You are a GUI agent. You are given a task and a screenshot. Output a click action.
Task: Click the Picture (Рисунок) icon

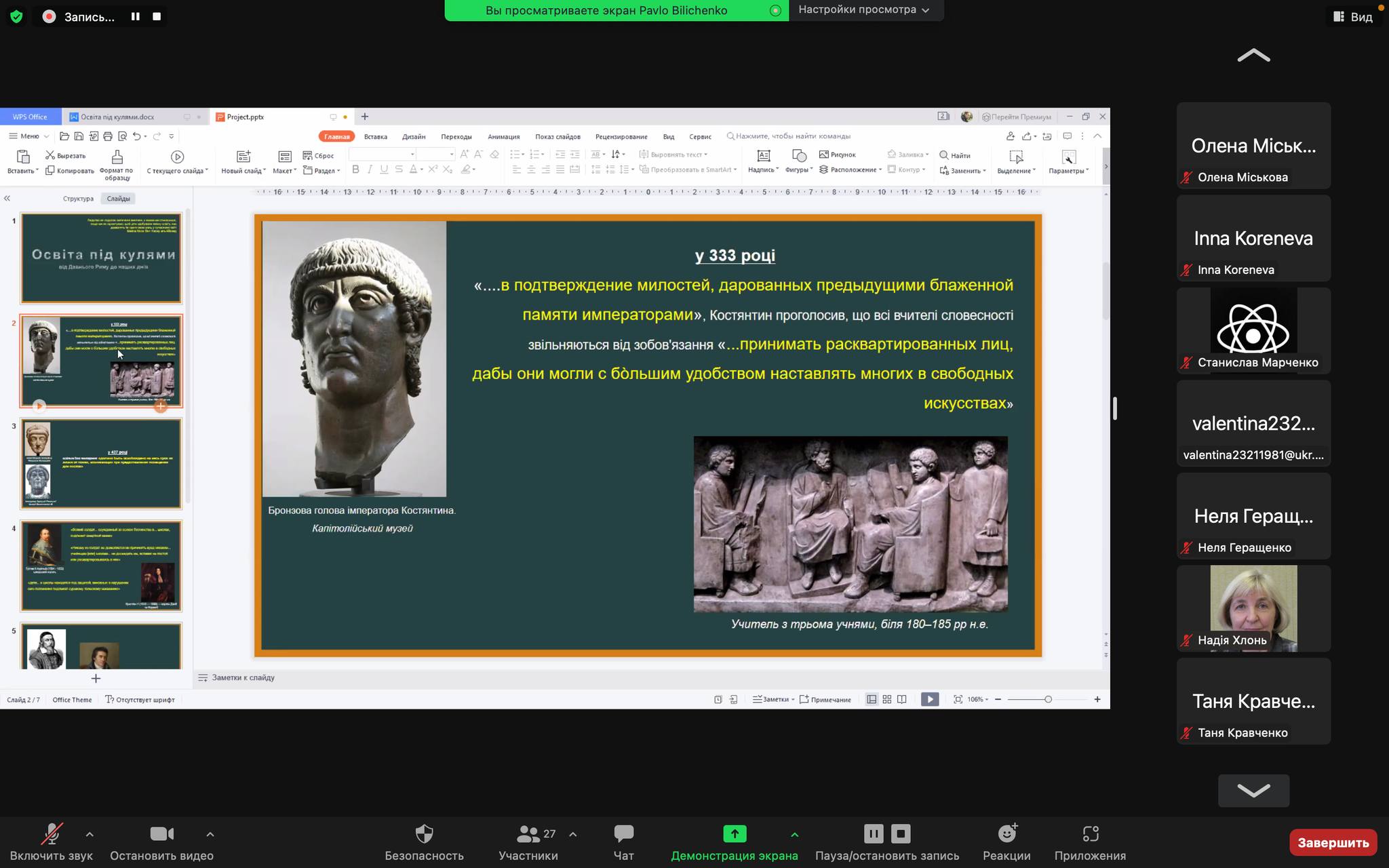(823, 155)
